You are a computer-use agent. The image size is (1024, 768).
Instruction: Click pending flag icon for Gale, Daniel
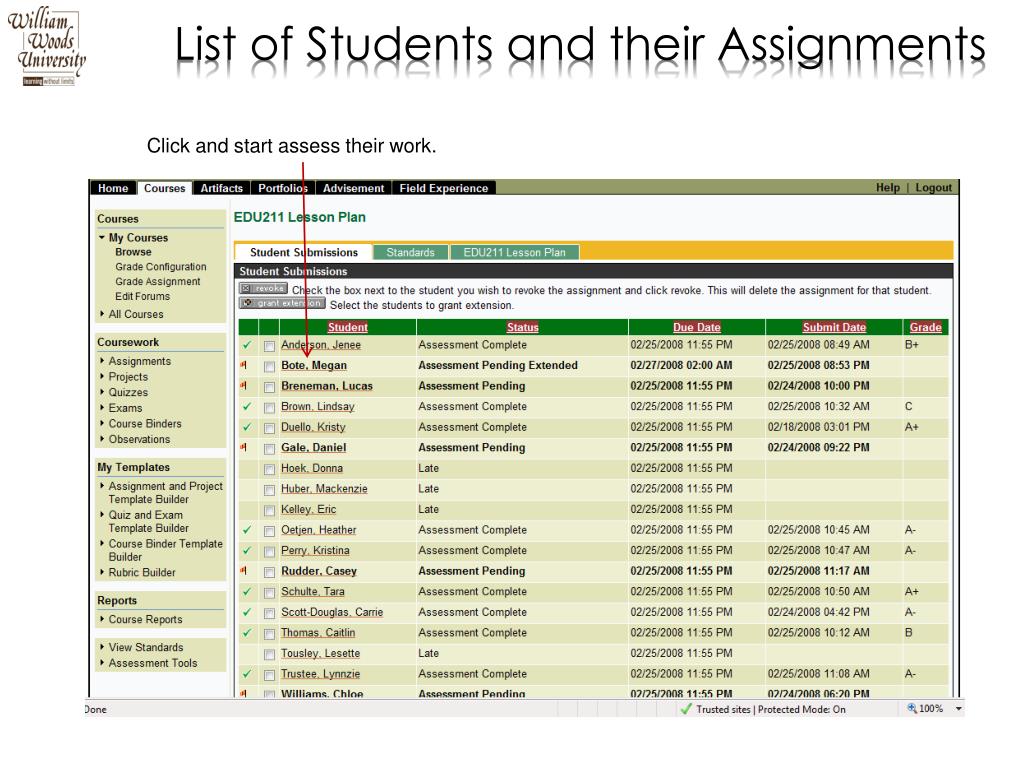(244, 448)
